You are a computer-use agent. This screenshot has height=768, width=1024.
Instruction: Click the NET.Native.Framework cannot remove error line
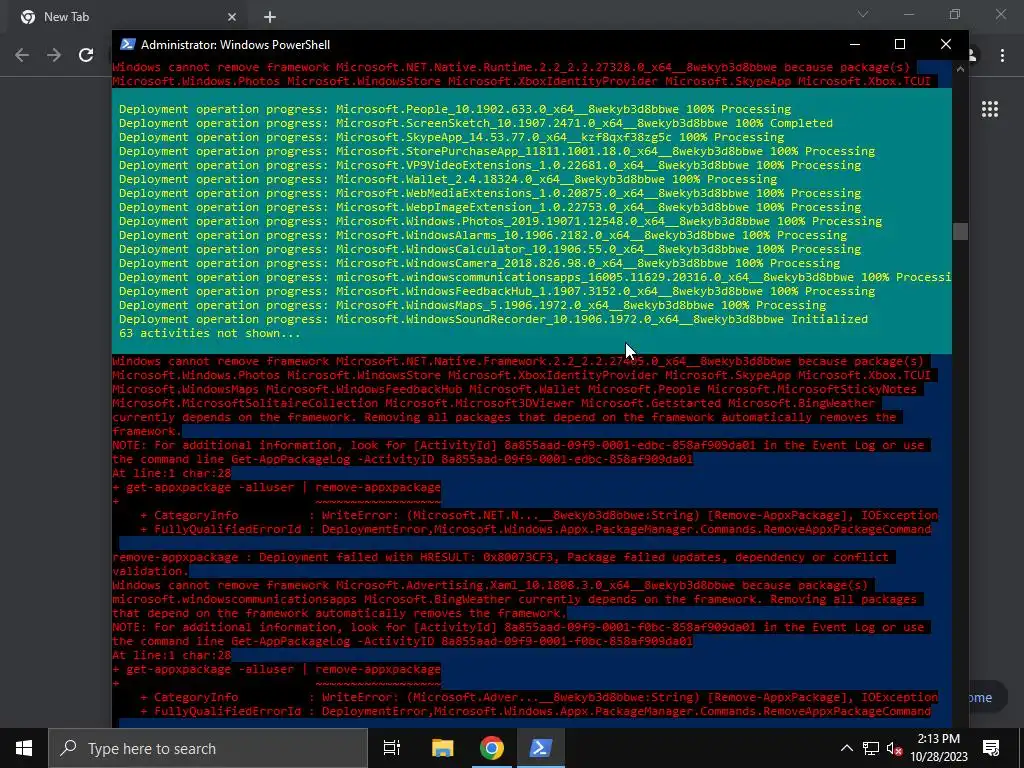519,361
